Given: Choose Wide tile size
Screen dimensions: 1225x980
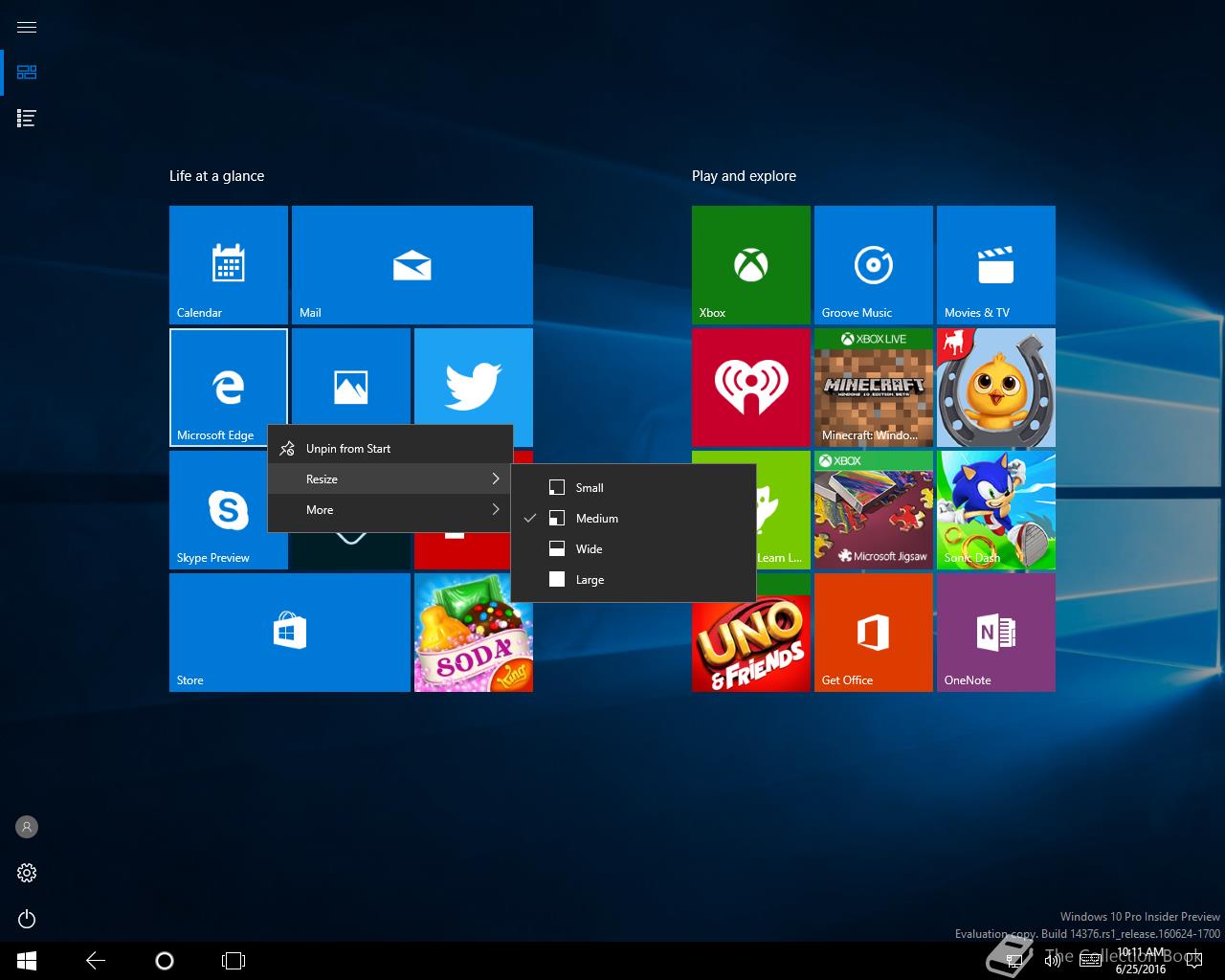Looking at the screenshot, I should (634, 548).
